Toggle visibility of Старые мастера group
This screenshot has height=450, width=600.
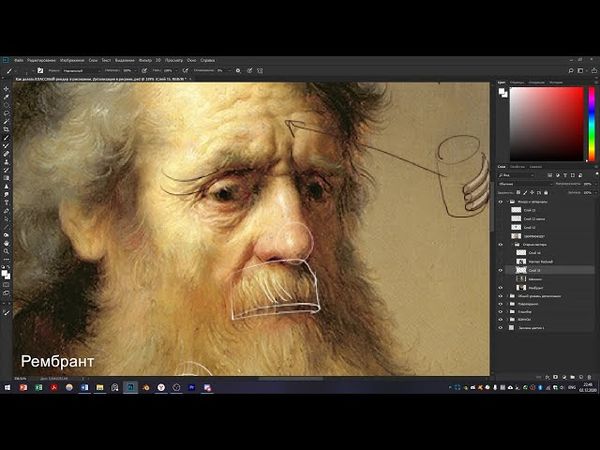tap(501, 244)
